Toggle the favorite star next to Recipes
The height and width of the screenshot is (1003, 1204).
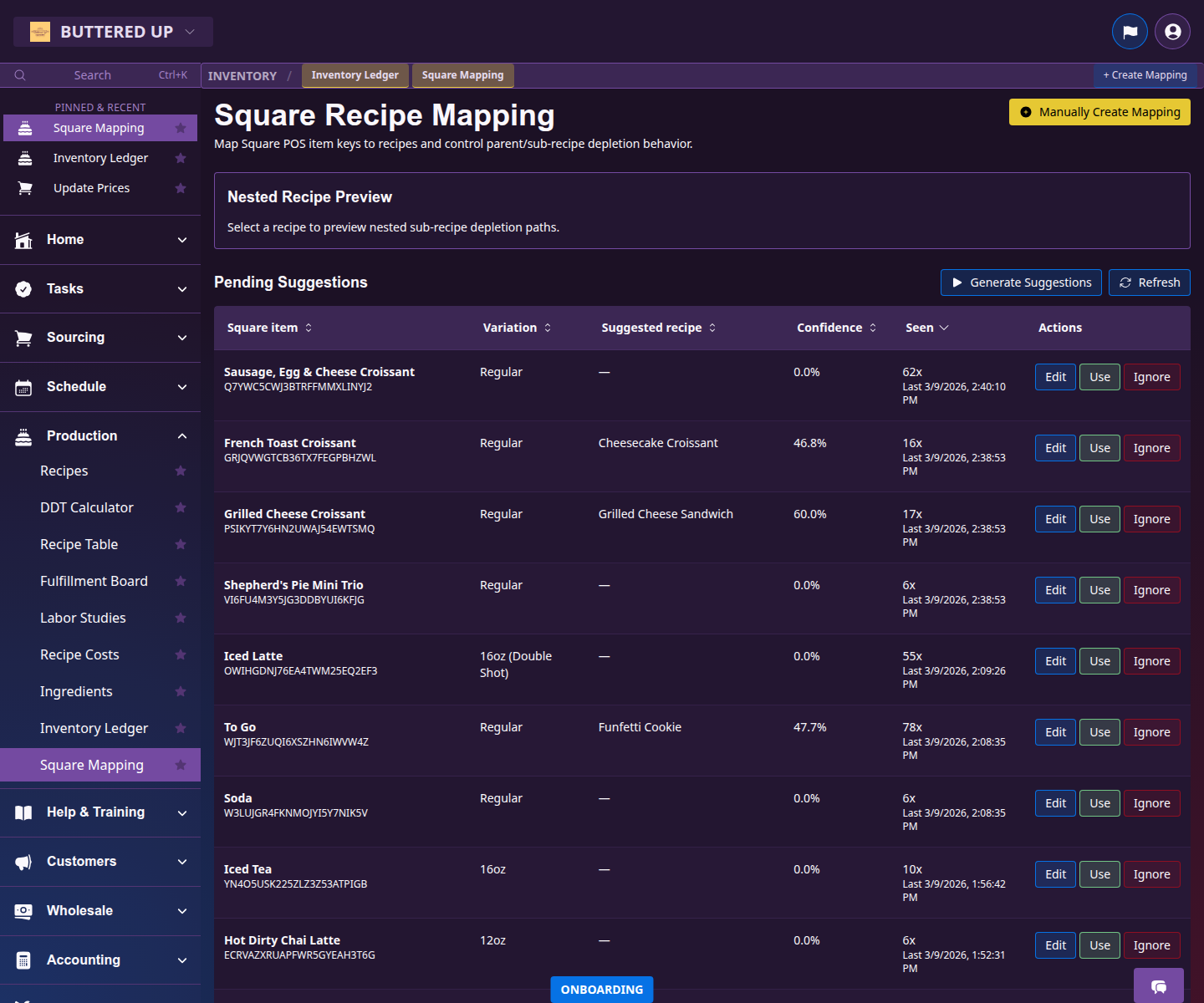point(181,471)
